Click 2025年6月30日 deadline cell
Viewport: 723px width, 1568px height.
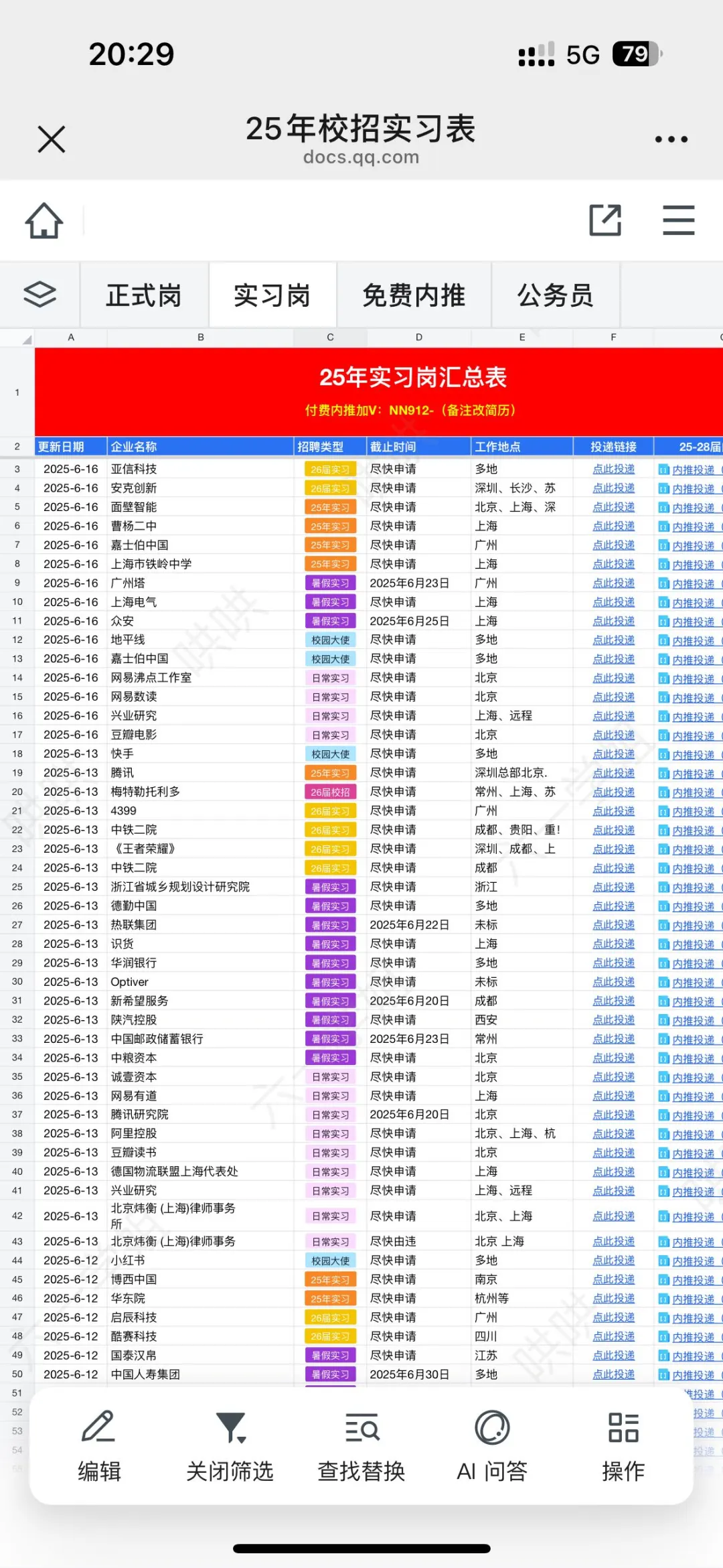pos(419,1374)
